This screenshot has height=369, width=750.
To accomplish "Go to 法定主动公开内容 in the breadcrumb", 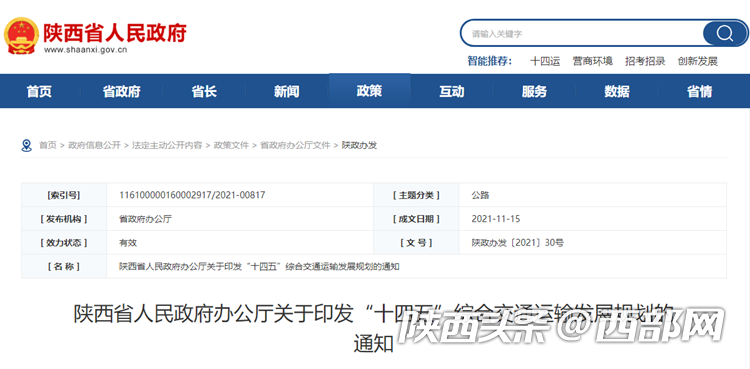I will click(166, 145).
